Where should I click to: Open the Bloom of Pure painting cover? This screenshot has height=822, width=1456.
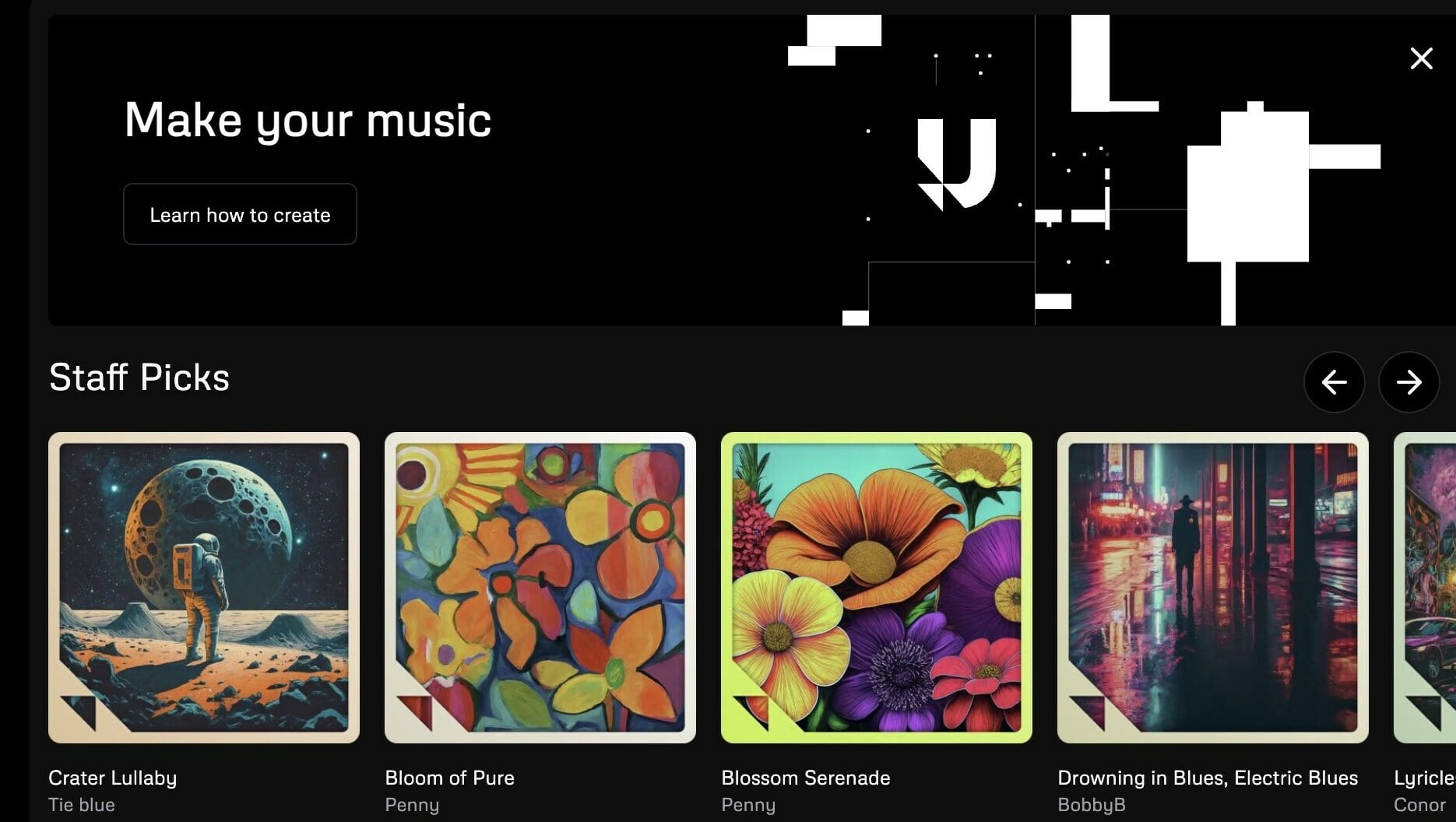coord(540,588)
